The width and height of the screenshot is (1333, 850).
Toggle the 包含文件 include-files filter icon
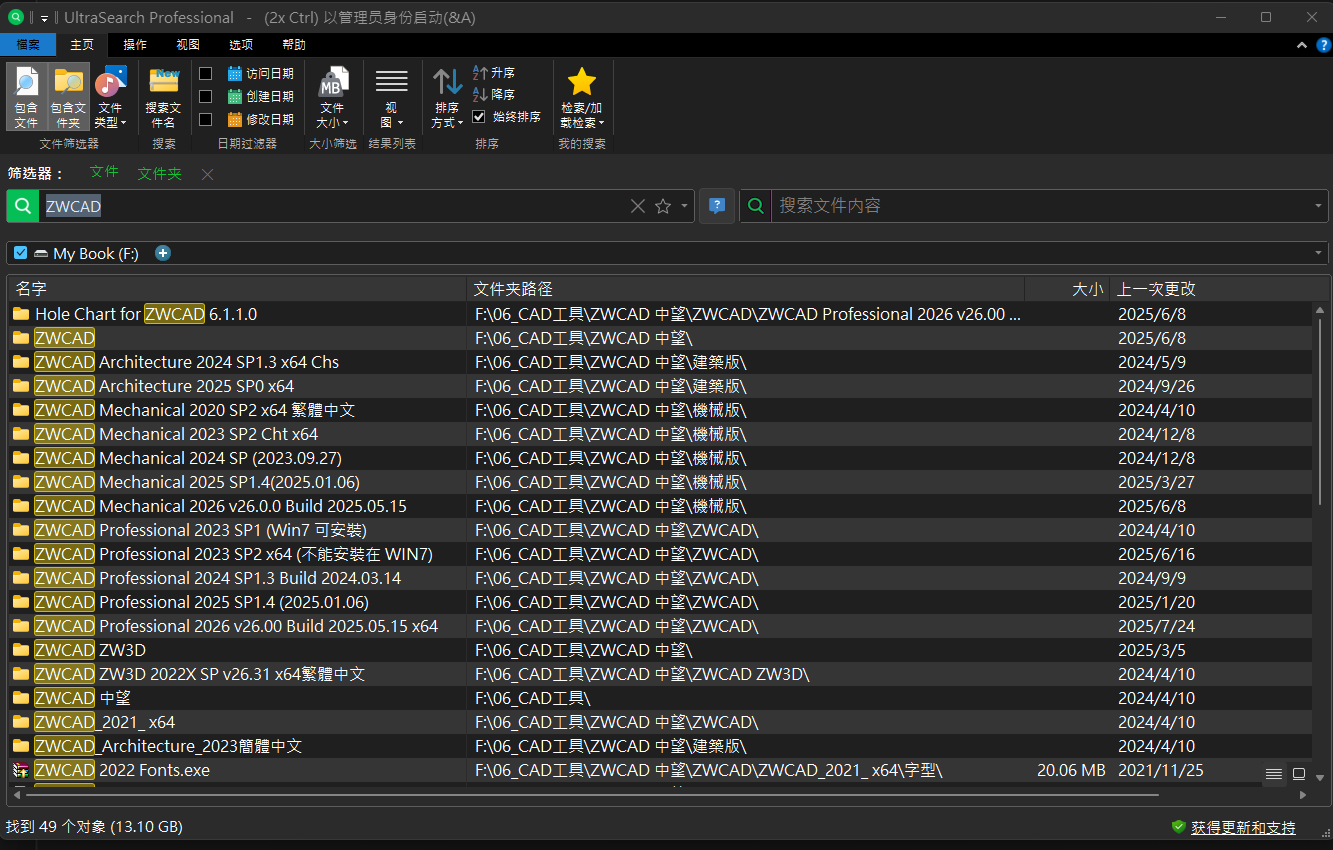[26, 97]
